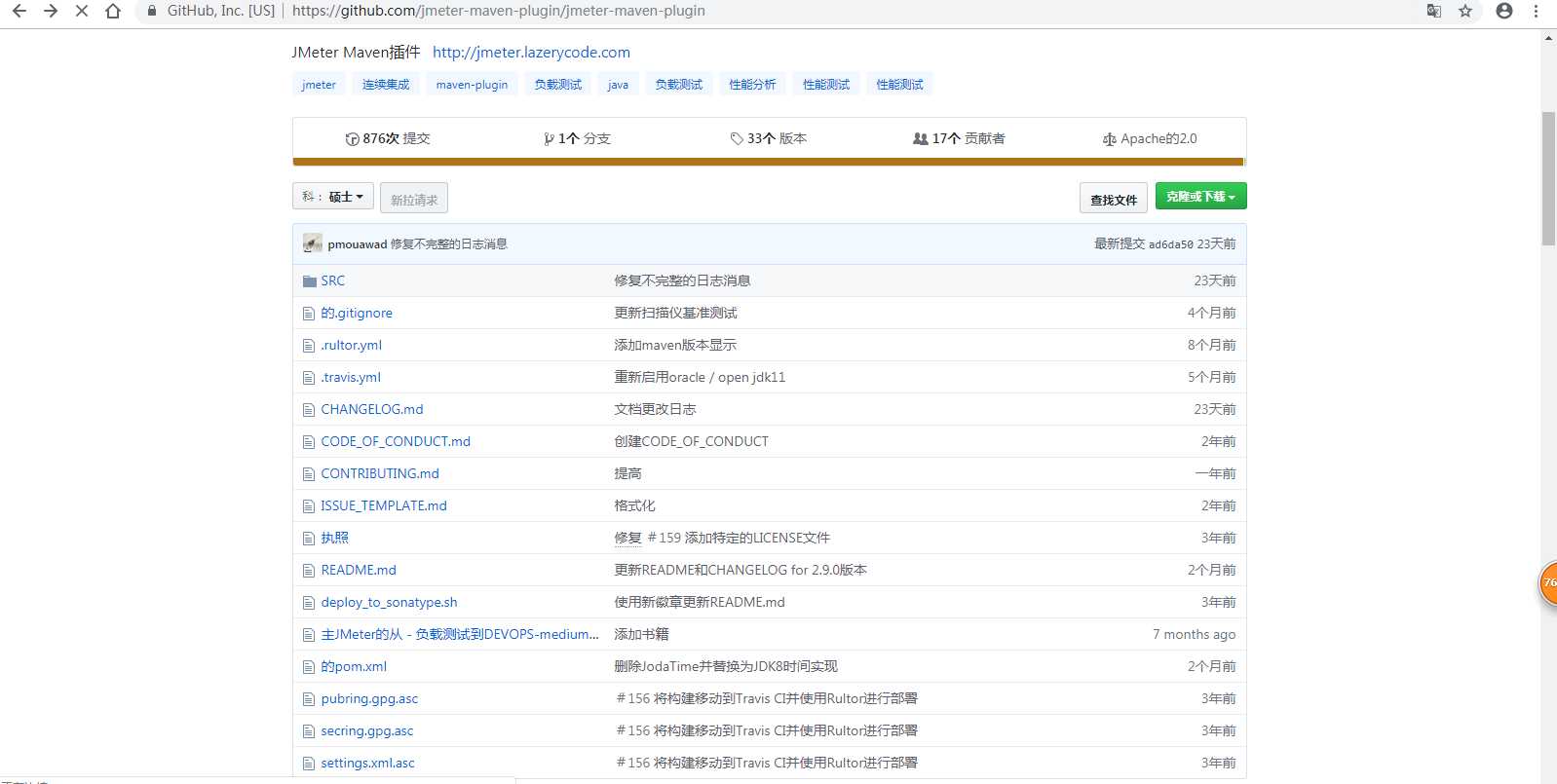Open the jmeter.lazerycode.com link

531,53
